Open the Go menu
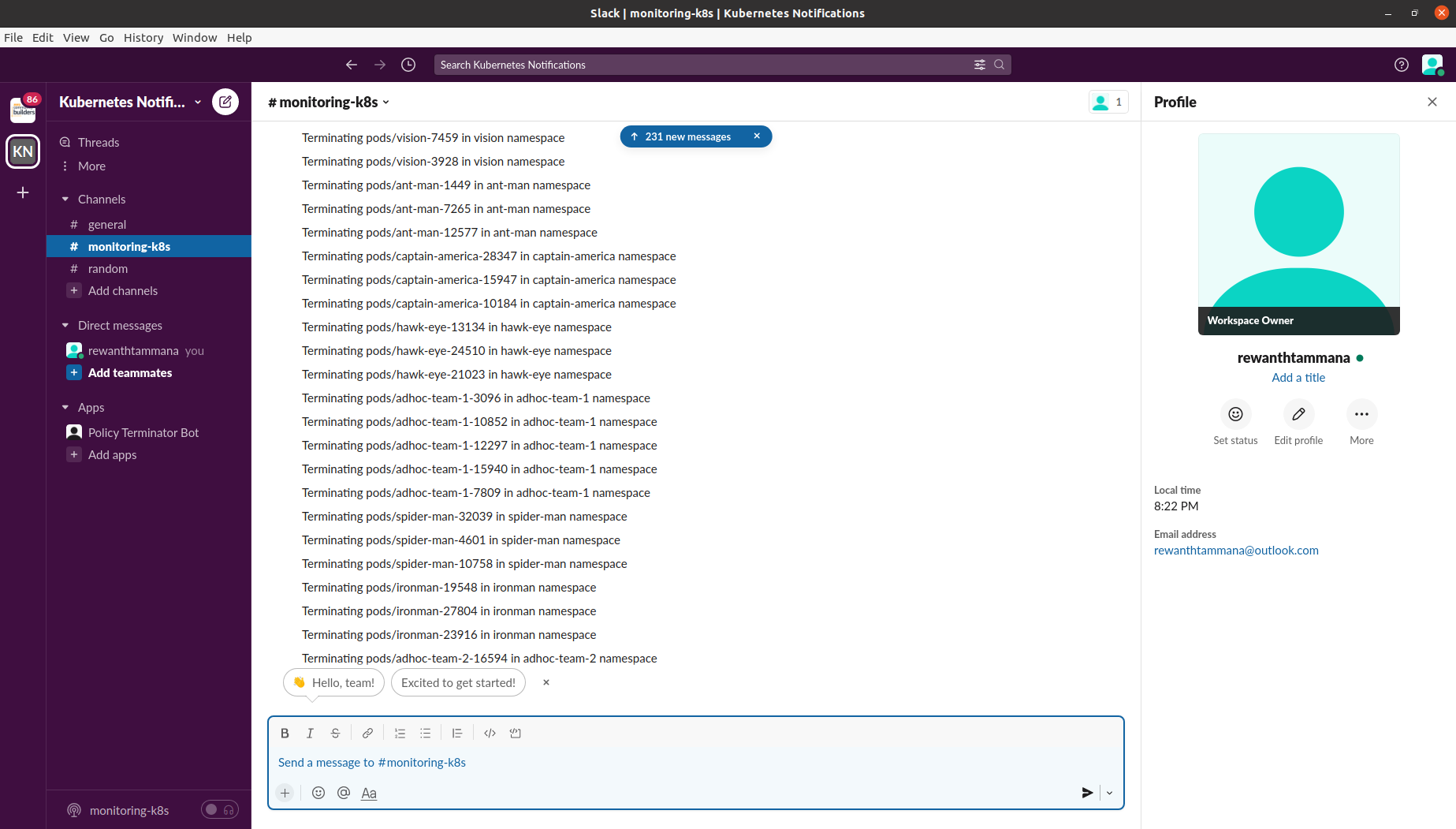The height and width of the screenshot is (829, 1456). click(x=106, y=37)
